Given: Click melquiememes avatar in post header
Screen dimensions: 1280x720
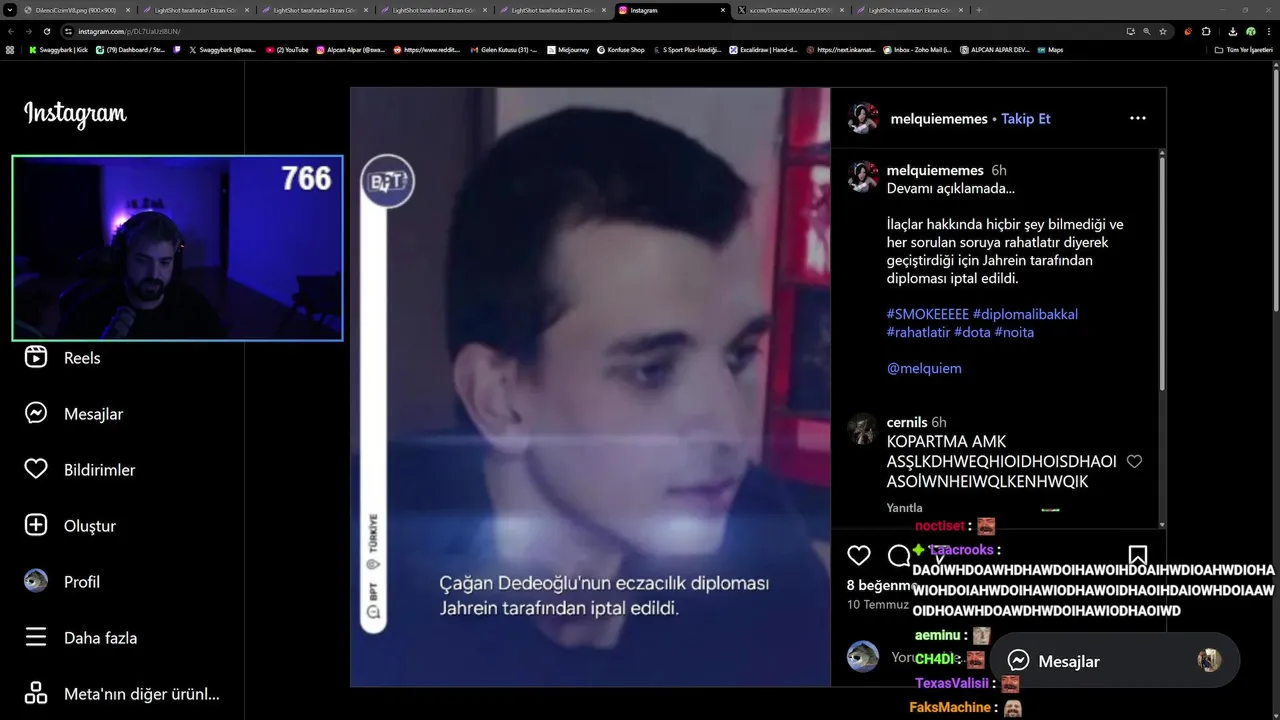Looking at the screenshot, I should tap(863, 118).
